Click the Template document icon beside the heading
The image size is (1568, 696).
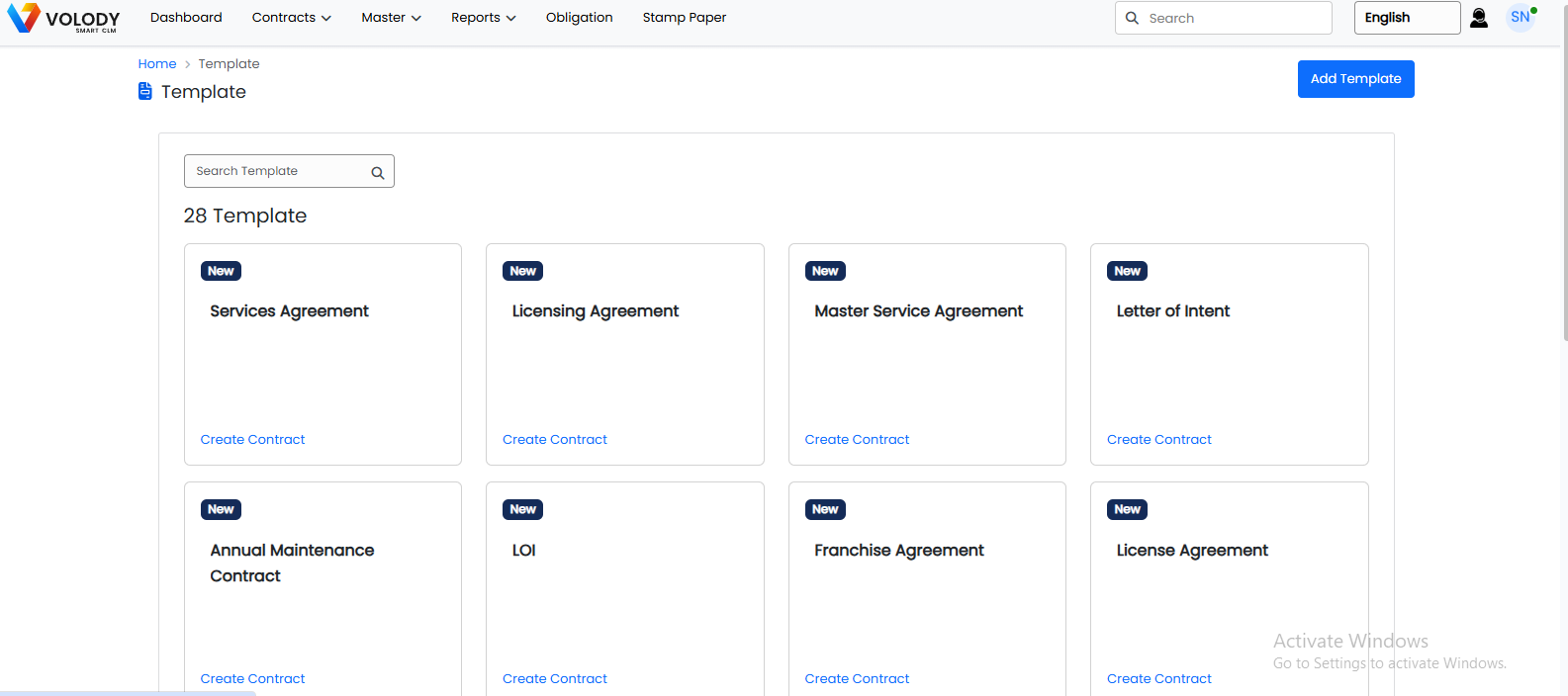145,92
